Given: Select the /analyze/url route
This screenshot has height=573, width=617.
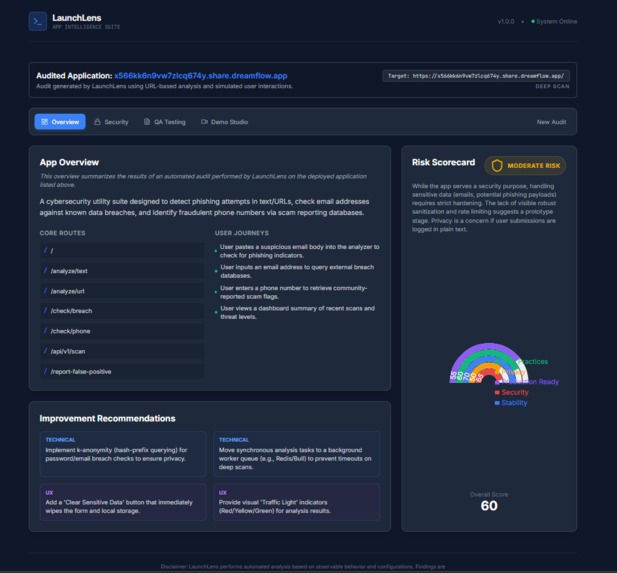Looking at the screenshot, I should click(122, 291).
